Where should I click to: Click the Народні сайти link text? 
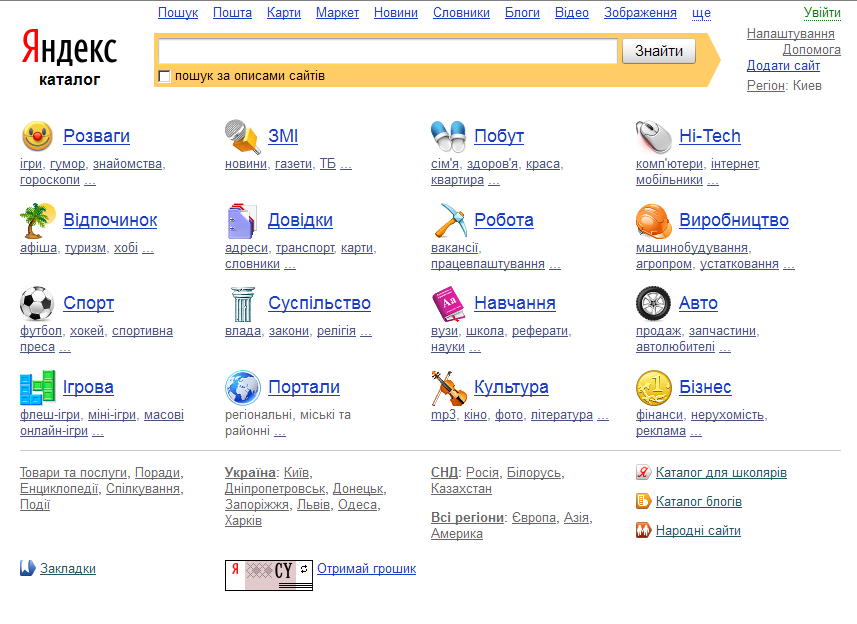[x=698, y=531]
